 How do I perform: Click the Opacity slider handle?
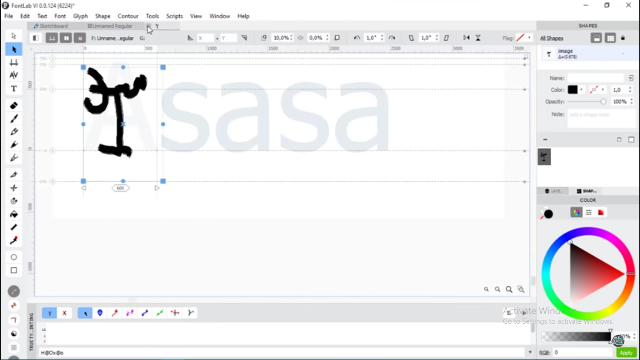tap(603, 102)
